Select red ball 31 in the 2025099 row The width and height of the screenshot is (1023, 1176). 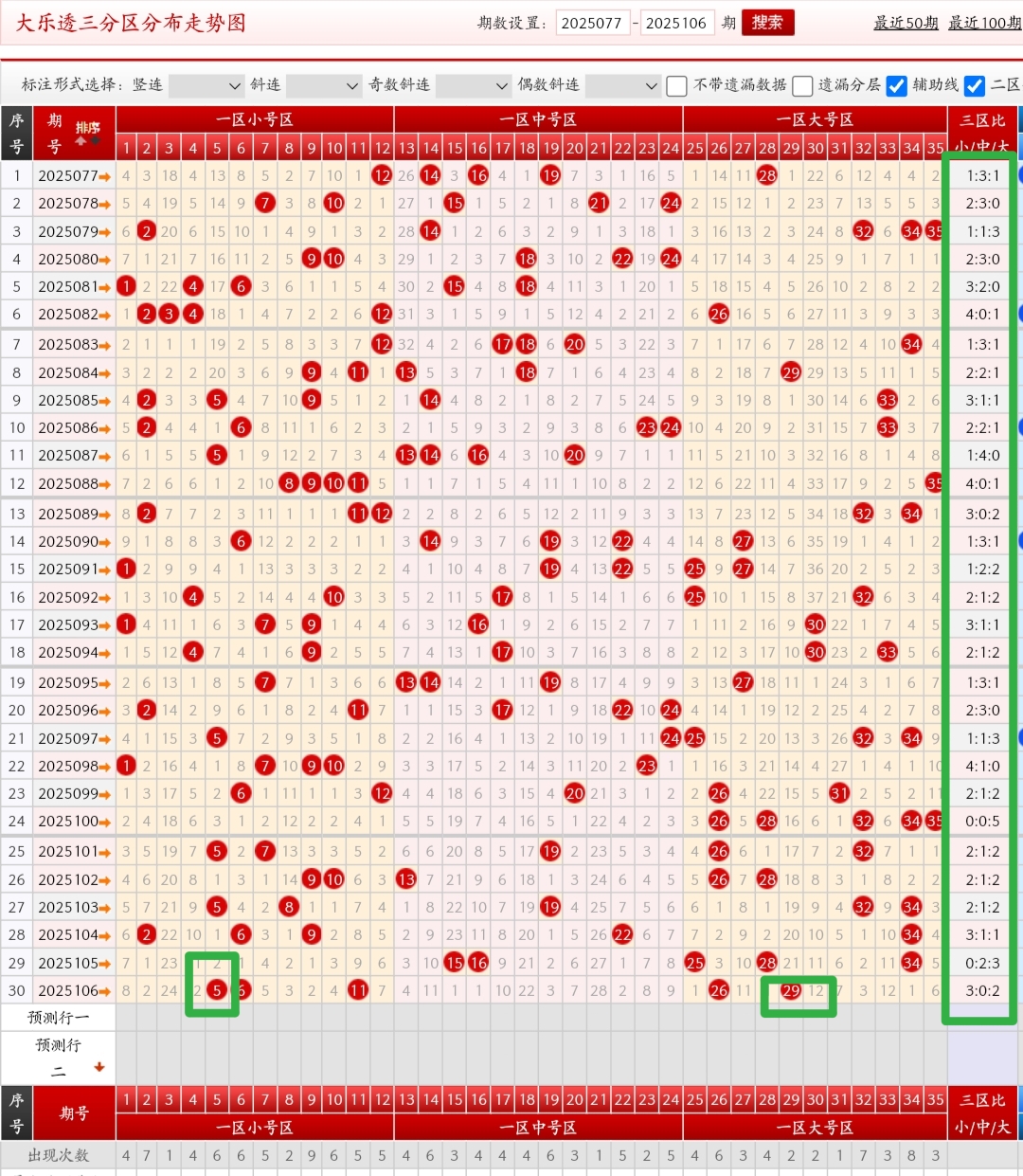click(x=839, y=793)
